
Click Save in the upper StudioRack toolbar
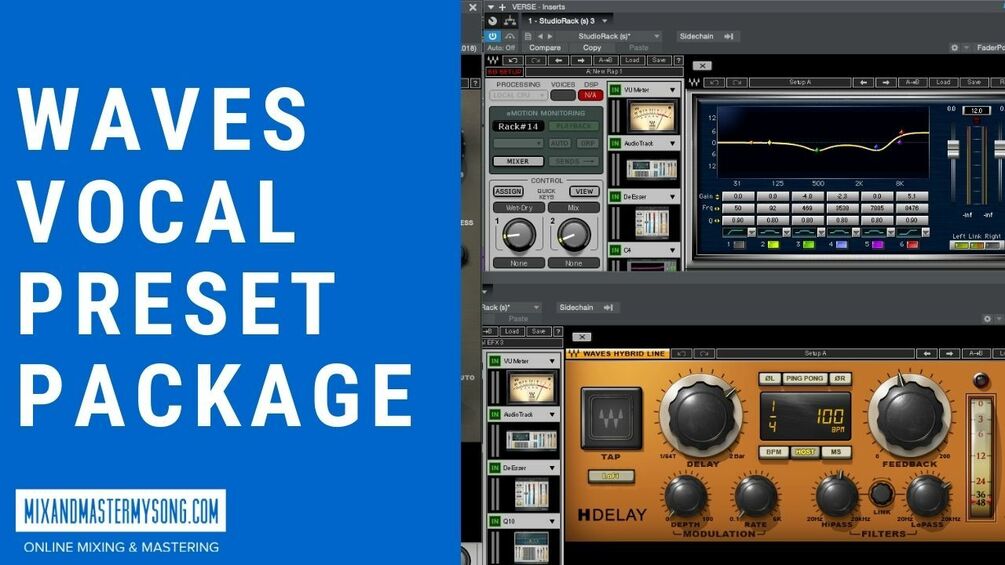(x=658, y=60)
